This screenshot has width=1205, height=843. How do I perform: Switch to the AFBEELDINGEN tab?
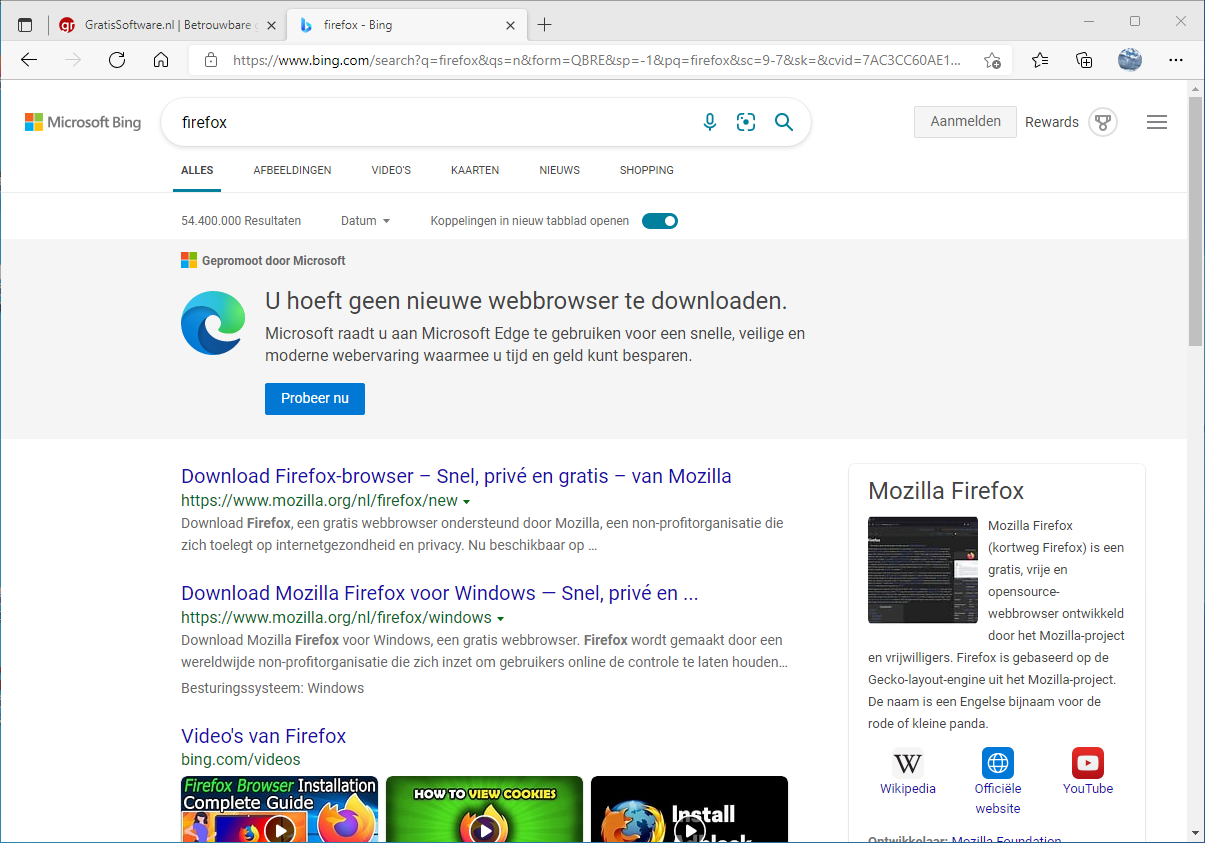click(292, 170)
